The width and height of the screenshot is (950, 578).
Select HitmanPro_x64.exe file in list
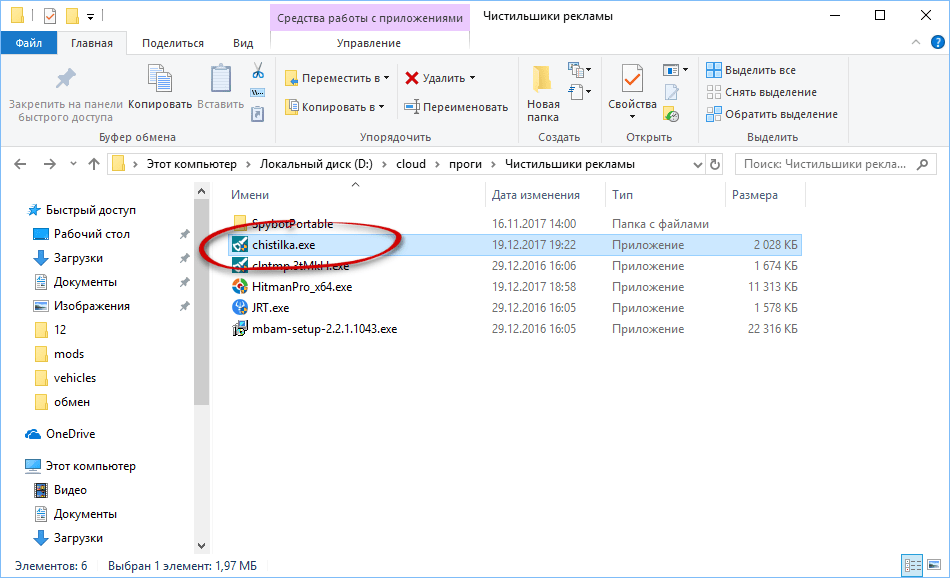[x=301, y=287]
